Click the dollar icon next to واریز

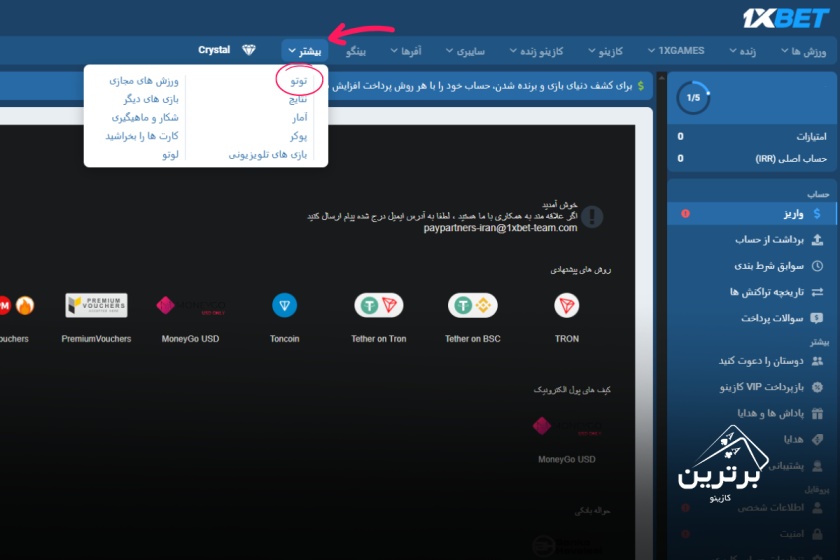pos(817,213)
